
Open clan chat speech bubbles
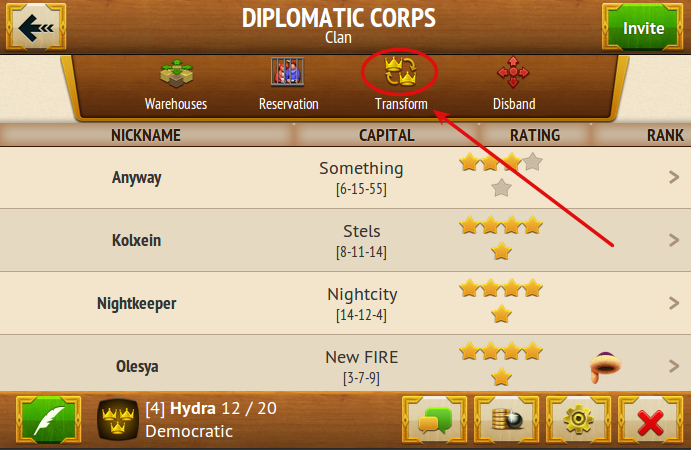click(x=435, y=420)
